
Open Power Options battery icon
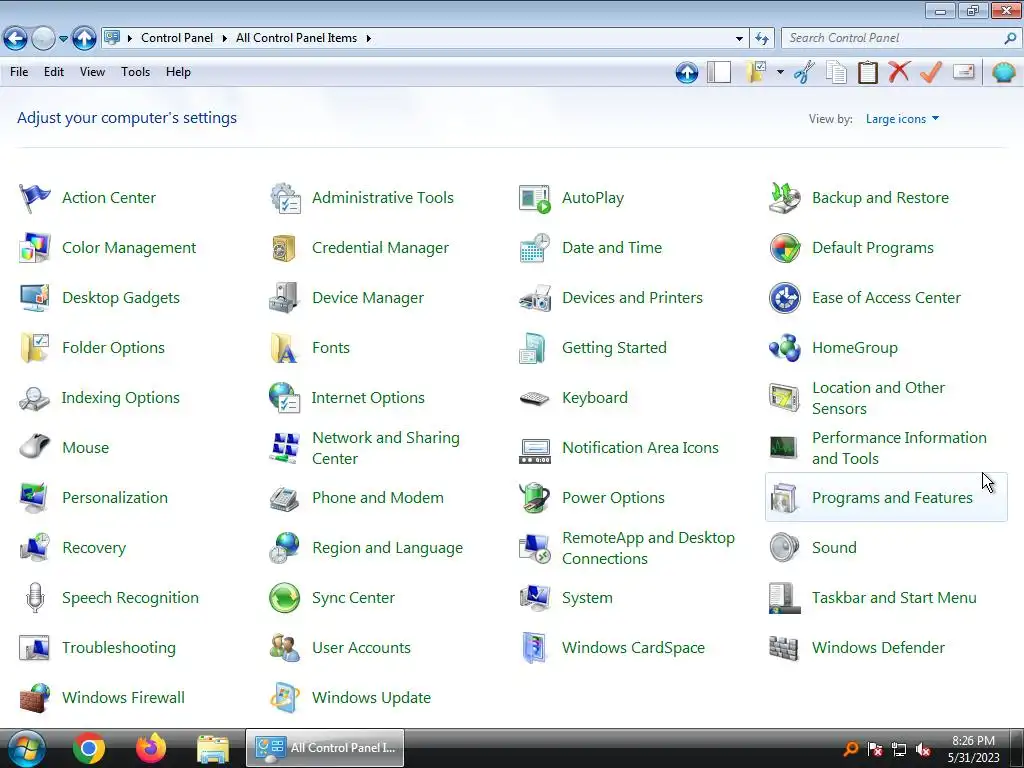[x=535, y=498]
